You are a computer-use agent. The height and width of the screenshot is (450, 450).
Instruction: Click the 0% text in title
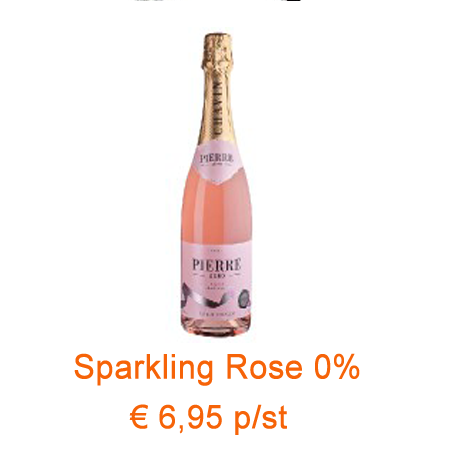pos(337,367)
